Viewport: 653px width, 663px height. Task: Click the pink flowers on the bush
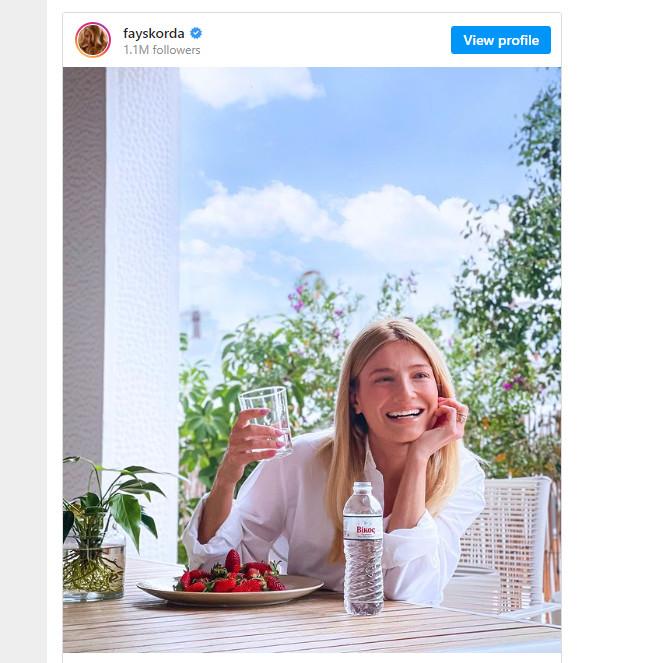(297, 297)
